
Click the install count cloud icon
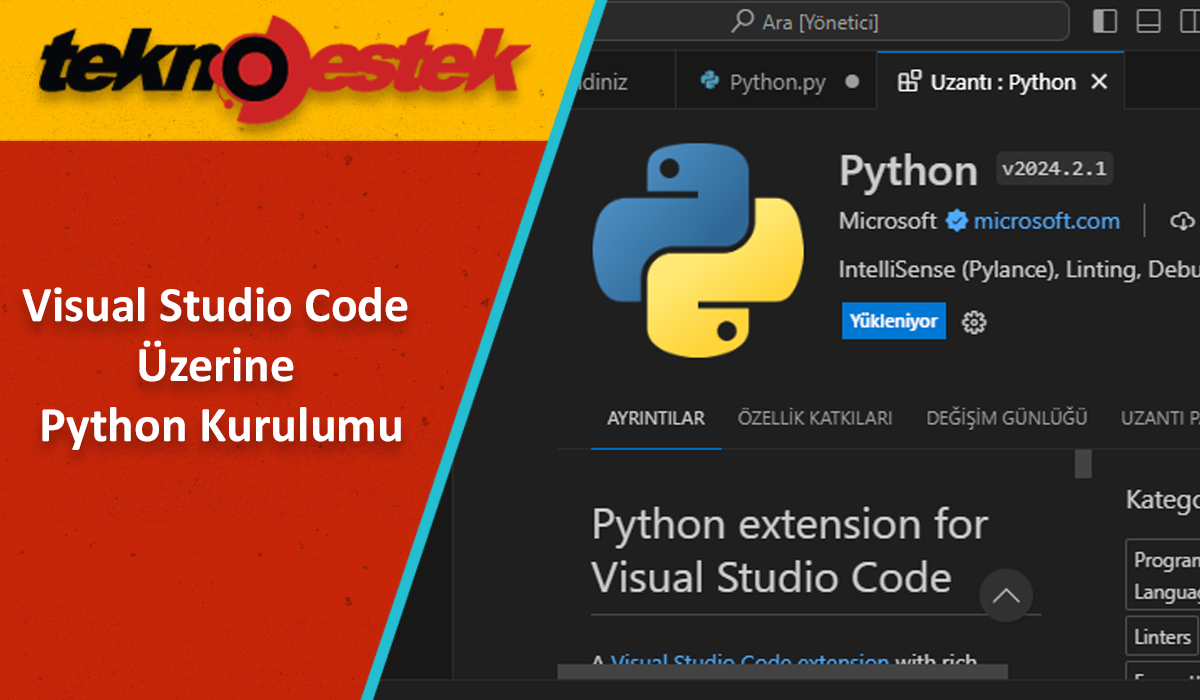(x=1181, y=221)
